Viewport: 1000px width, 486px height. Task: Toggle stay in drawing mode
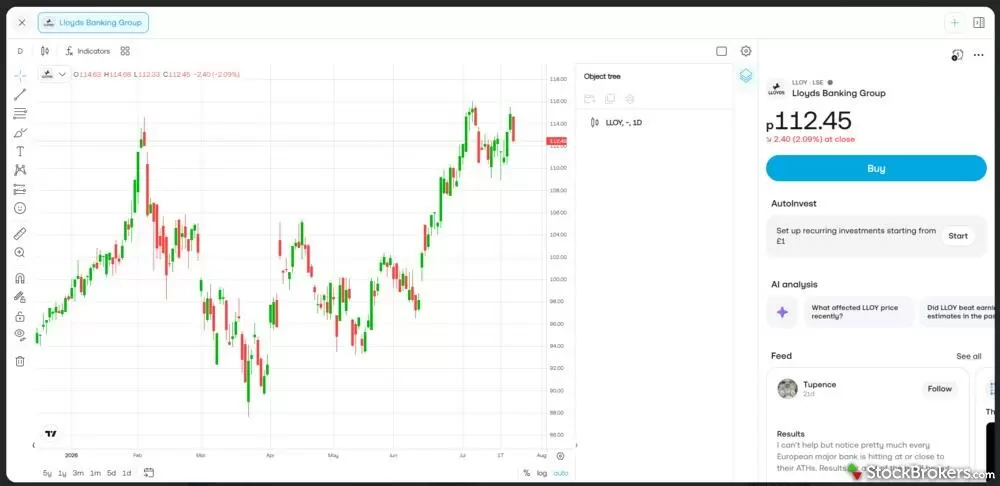click(20, 297)
